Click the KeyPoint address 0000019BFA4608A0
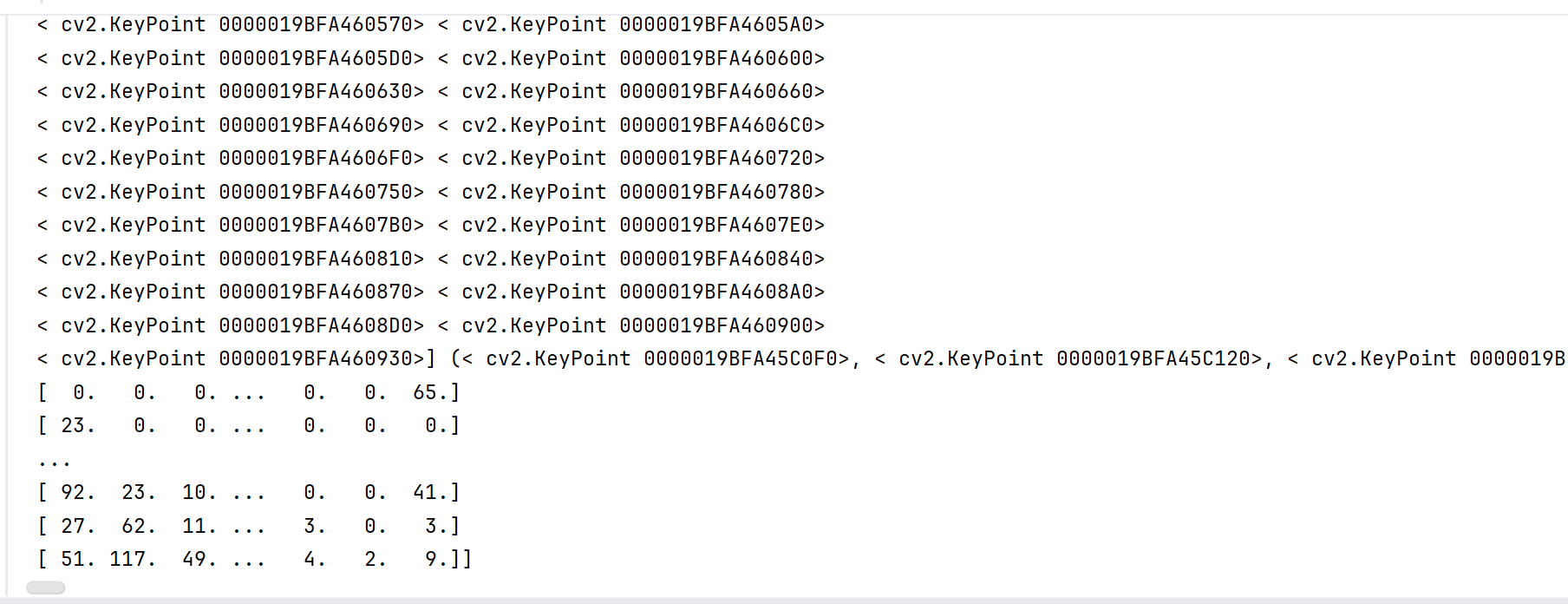Screen dimensions: 1568x604 [716, 292]
